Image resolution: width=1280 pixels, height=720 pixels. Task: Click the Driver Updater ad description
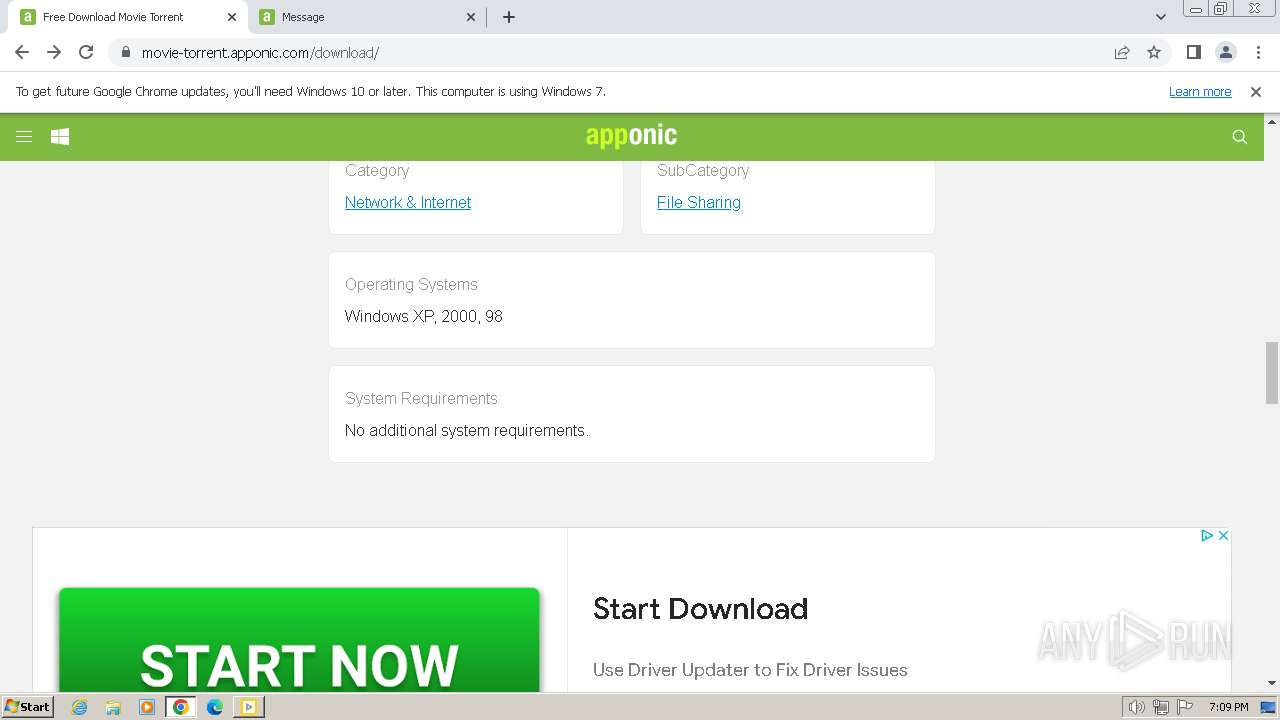(750, 670)
